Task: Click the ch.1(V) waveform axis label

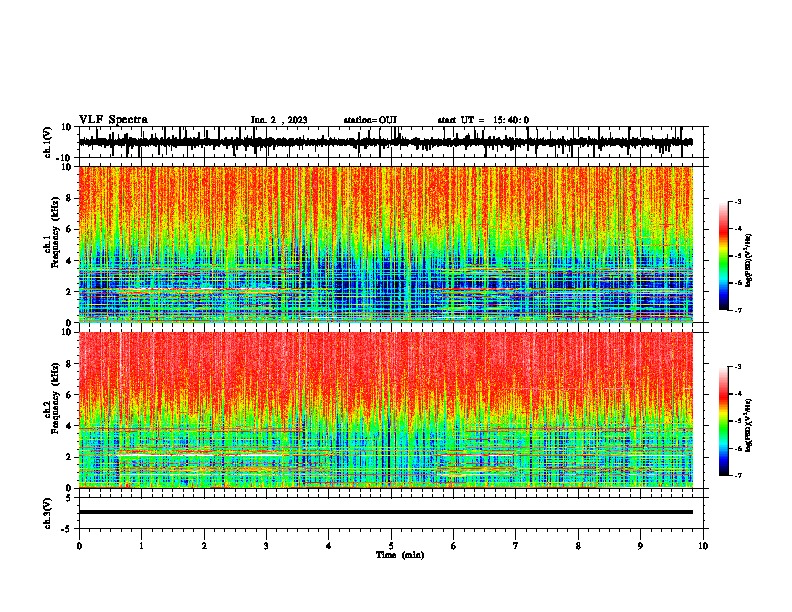Action: pos(48,142)
